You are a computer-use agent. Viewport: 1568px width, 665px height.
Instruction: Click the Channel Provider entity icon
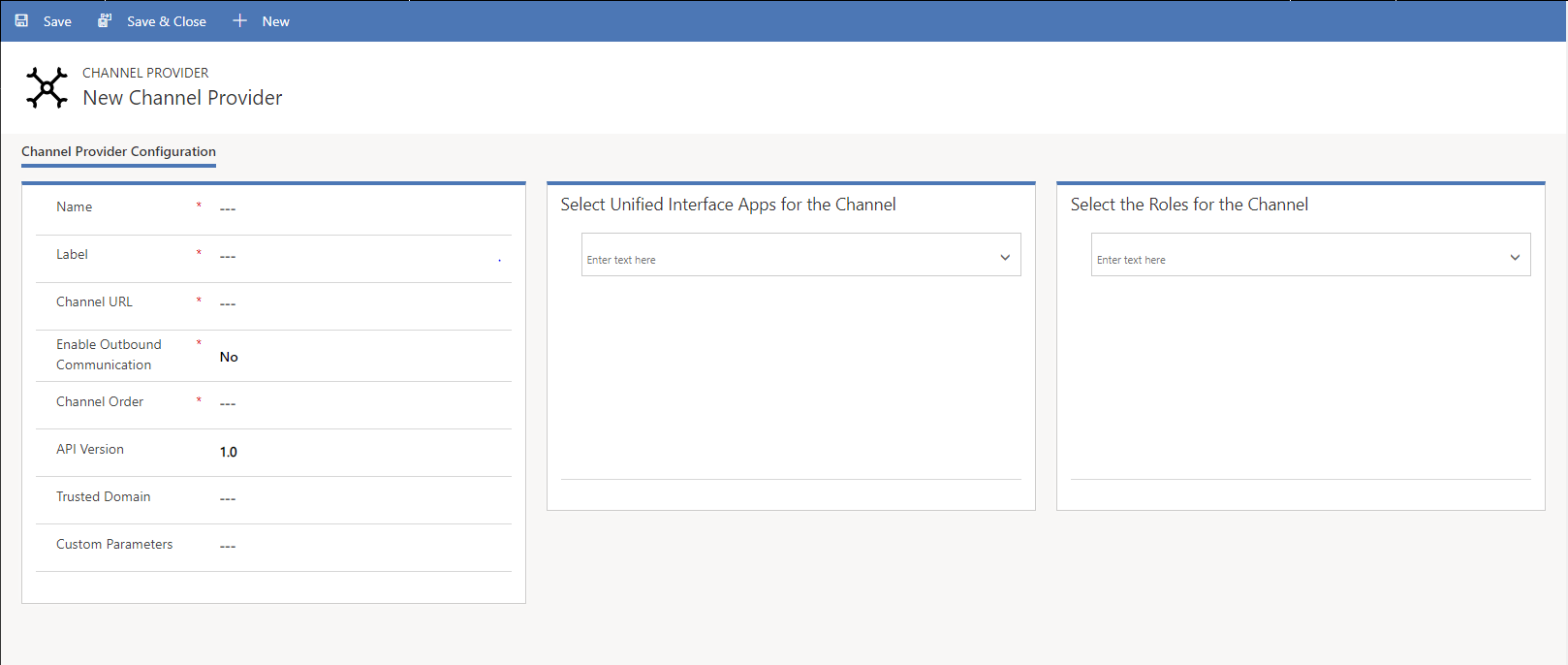point(47,87)
